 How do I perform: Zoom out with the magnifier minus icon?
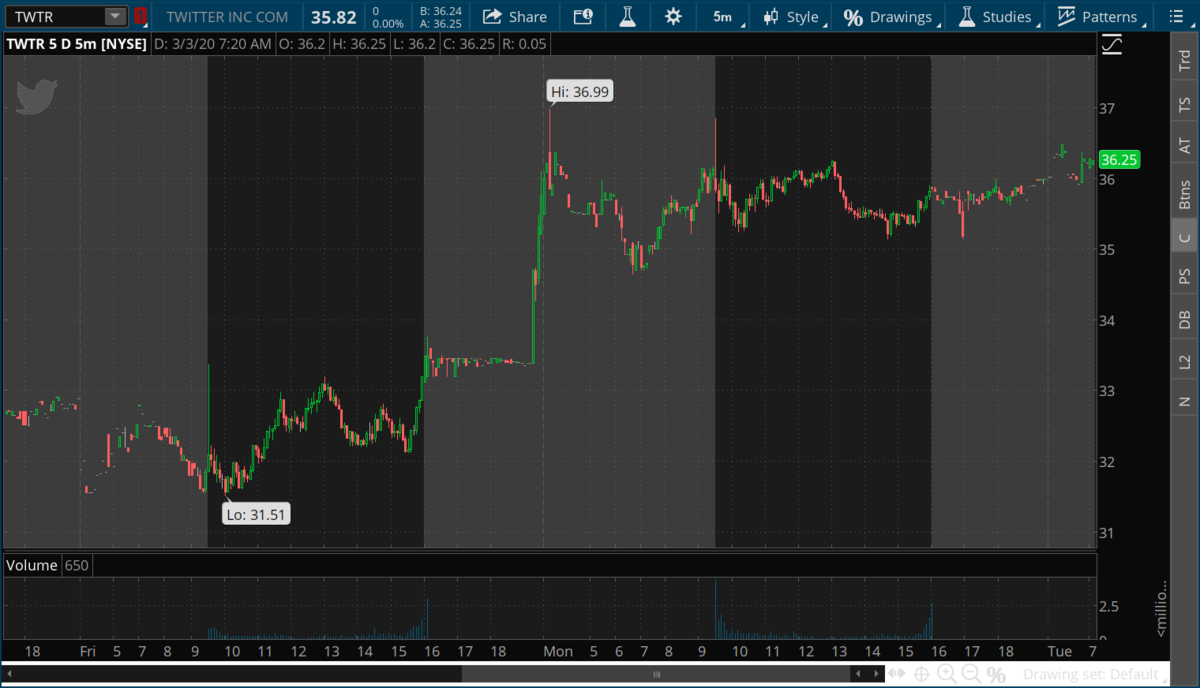pyautogui.click(x=971, y=675)
